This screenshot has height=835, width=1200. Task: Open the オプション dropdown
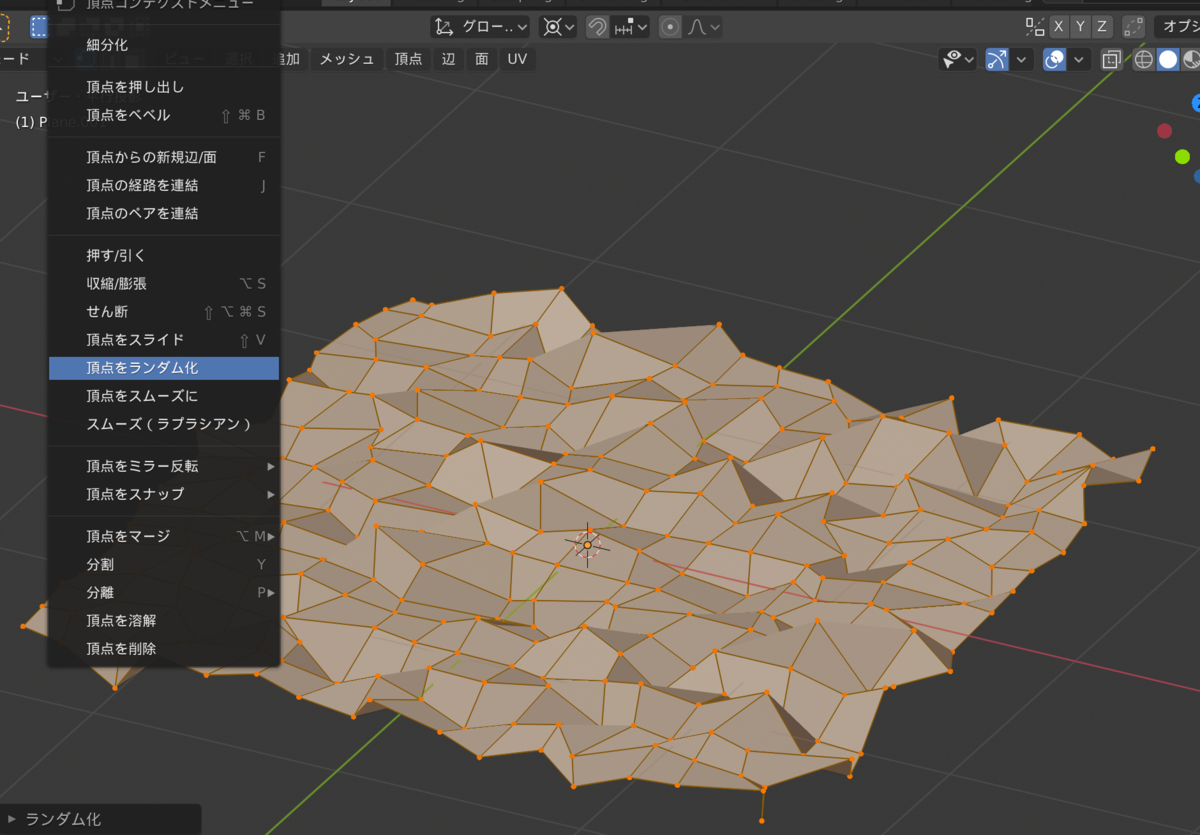(x=1177, y=27)
